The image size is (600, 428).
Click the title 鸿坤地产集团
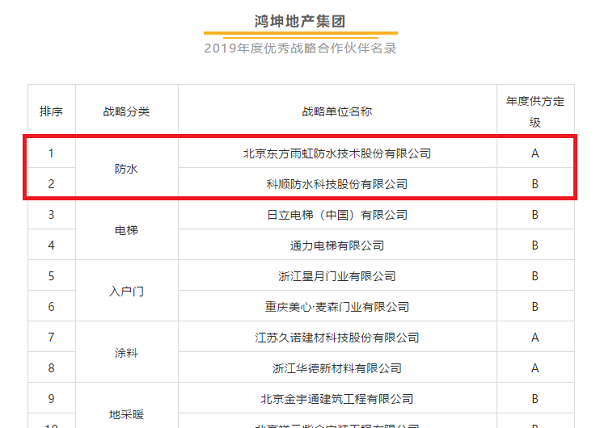[300, 21]
